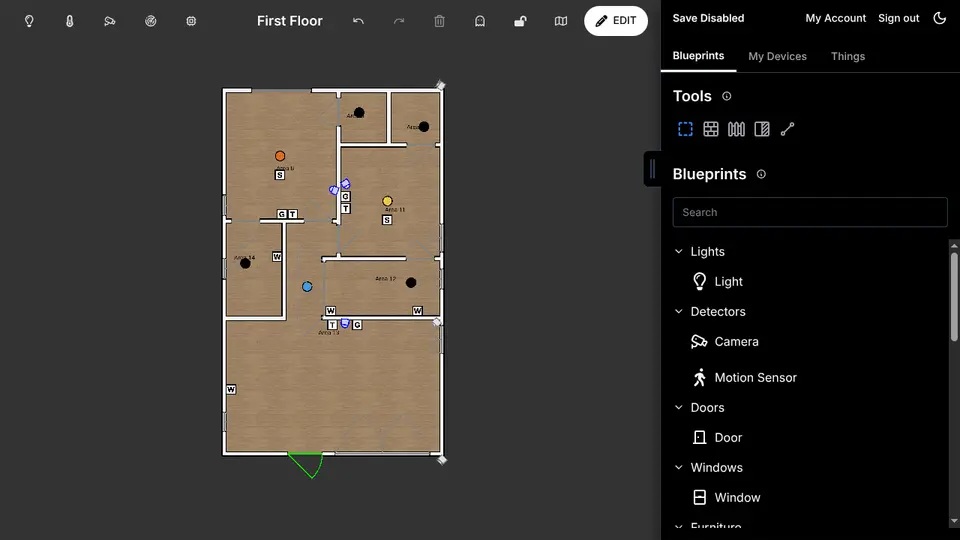
Task: Toggle EDIT mode button
Action: click(616, 21)
